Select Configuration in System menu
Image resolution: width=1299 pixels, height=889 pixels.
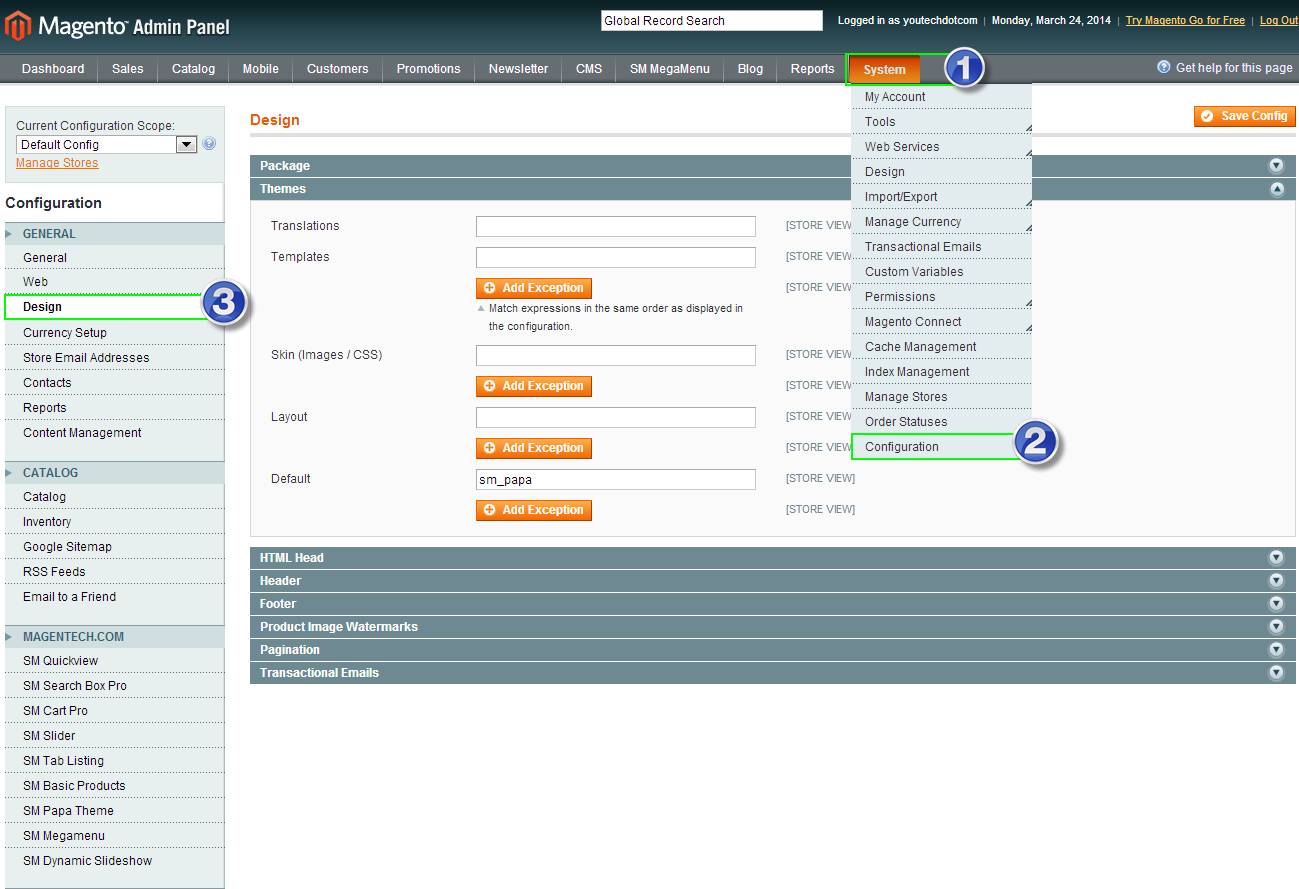tap(941, 447)
